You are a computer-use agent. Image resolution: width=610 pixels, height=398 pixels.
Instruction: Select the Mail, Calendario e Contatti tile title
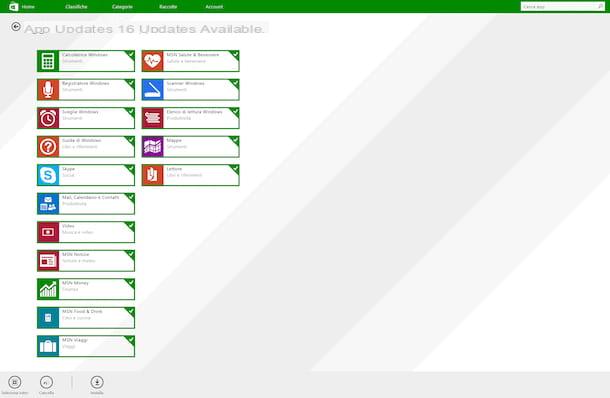pyautogui.click(x=90, y=197)
